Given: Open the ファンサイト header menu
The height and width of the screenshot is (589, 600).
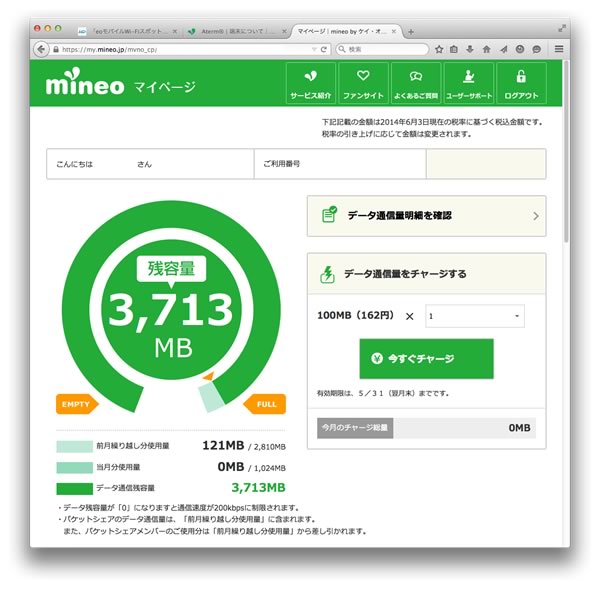Looking at the screenshot, I should point(363,83).
